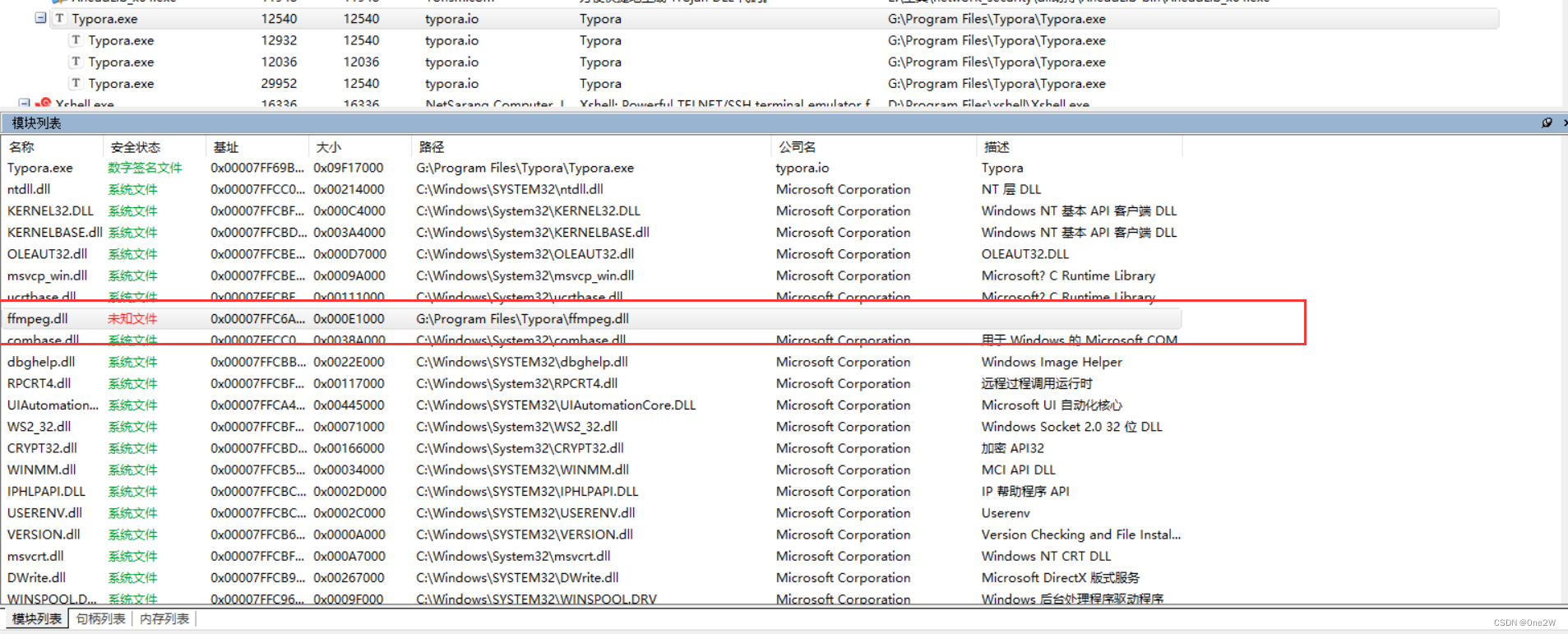
Task: Click size value 0x09F17000 of Typora.exe
Action: click(349, 168)
